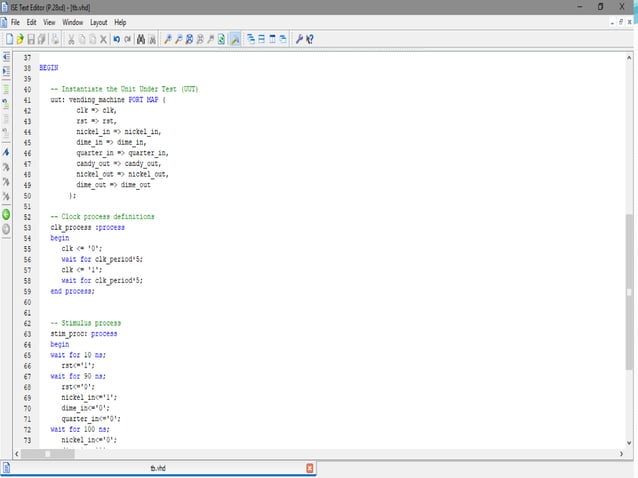Open the Help menu

coord(120,22)
